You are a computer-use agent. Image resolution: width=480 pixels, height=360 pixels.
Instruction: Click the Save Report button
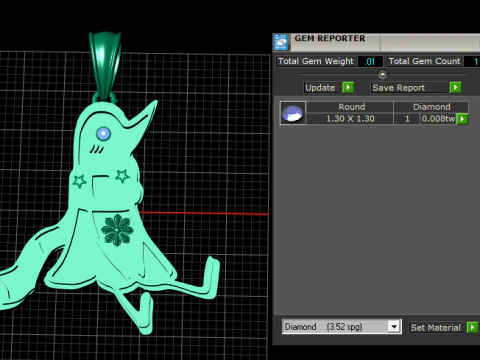click(409, 88)
